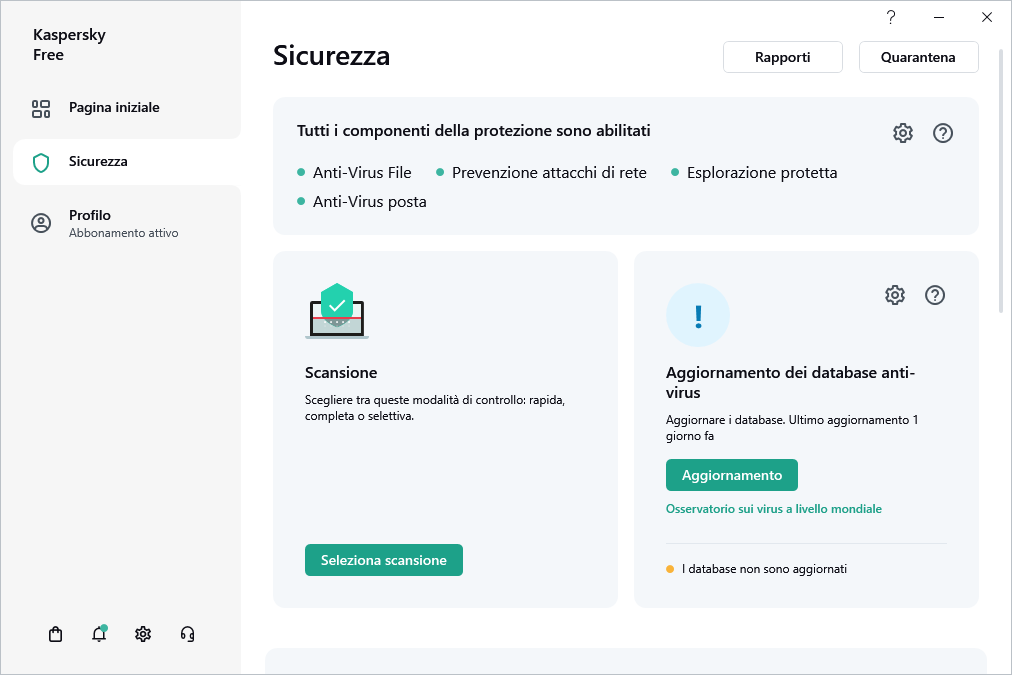Open help for database update card

pos(935,295)
